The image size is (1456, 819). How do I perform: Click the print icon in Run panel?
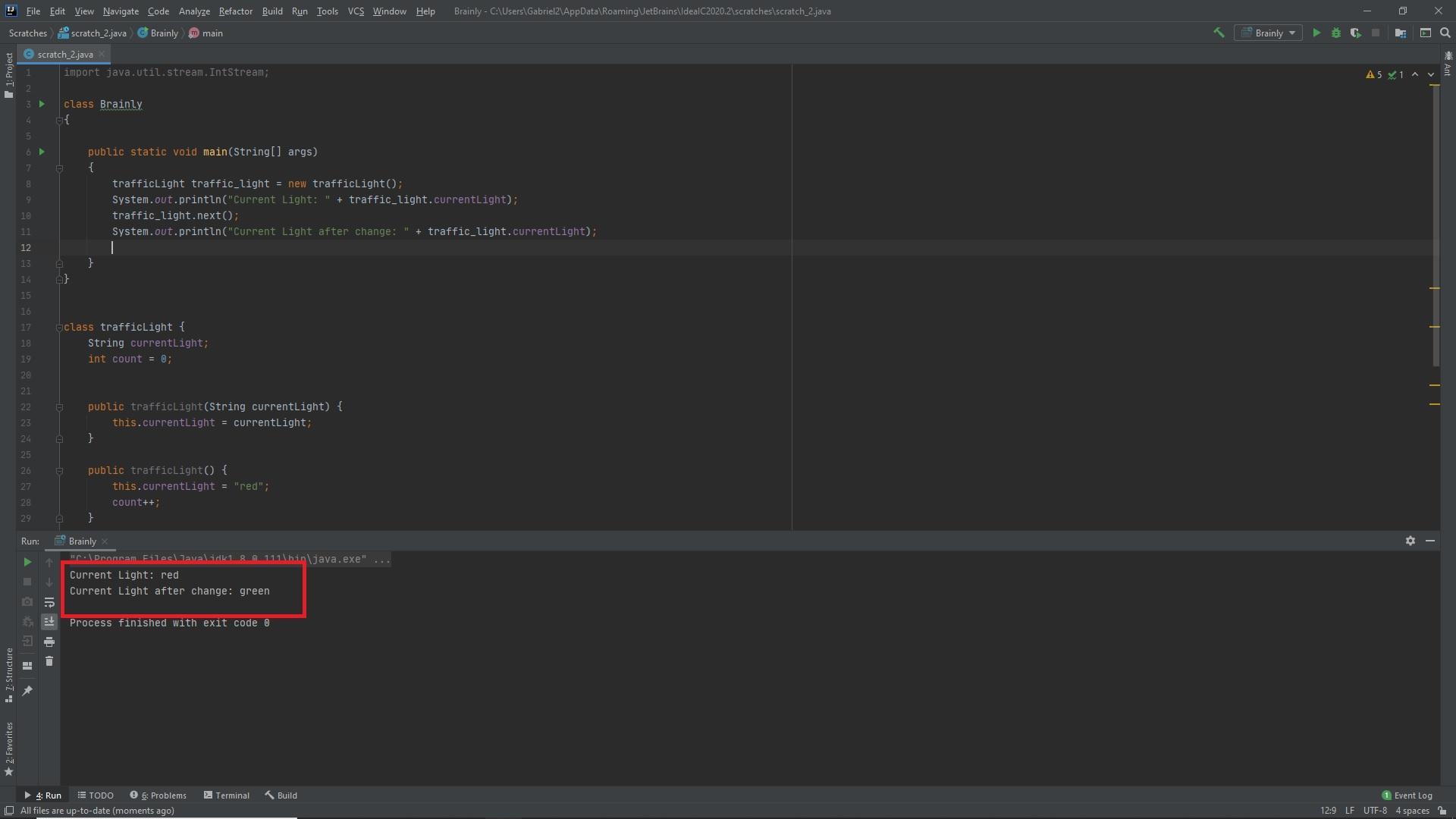tap(49, 642)
